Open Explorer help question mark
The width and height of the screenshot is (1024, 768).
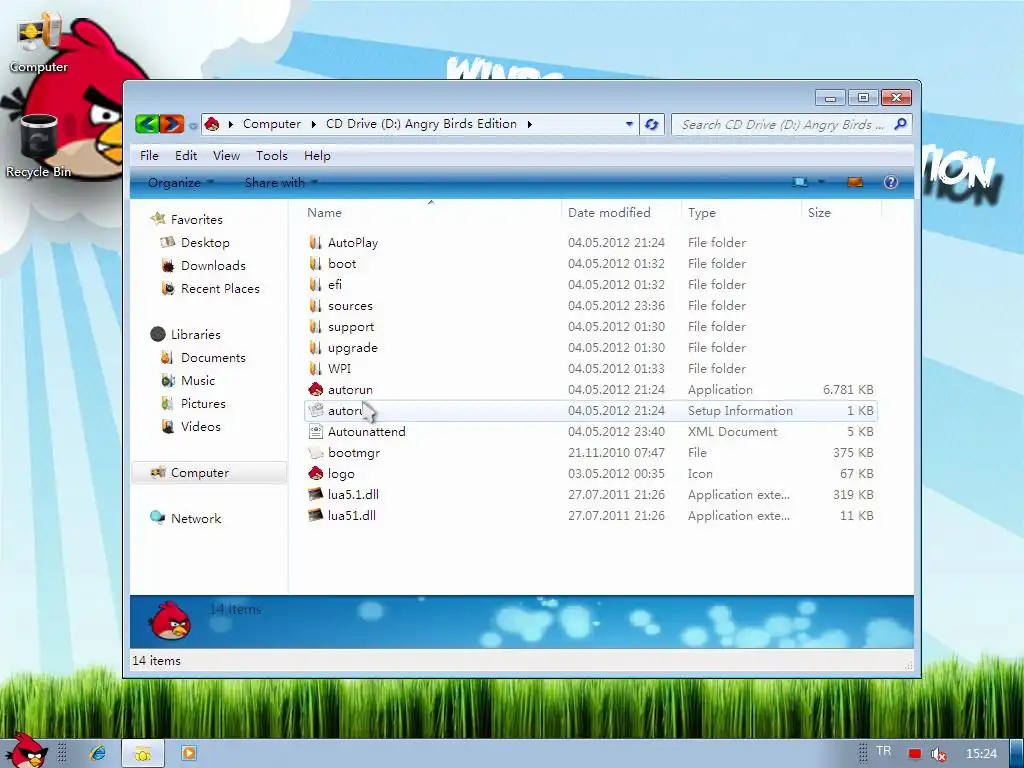tap(891, 182)
